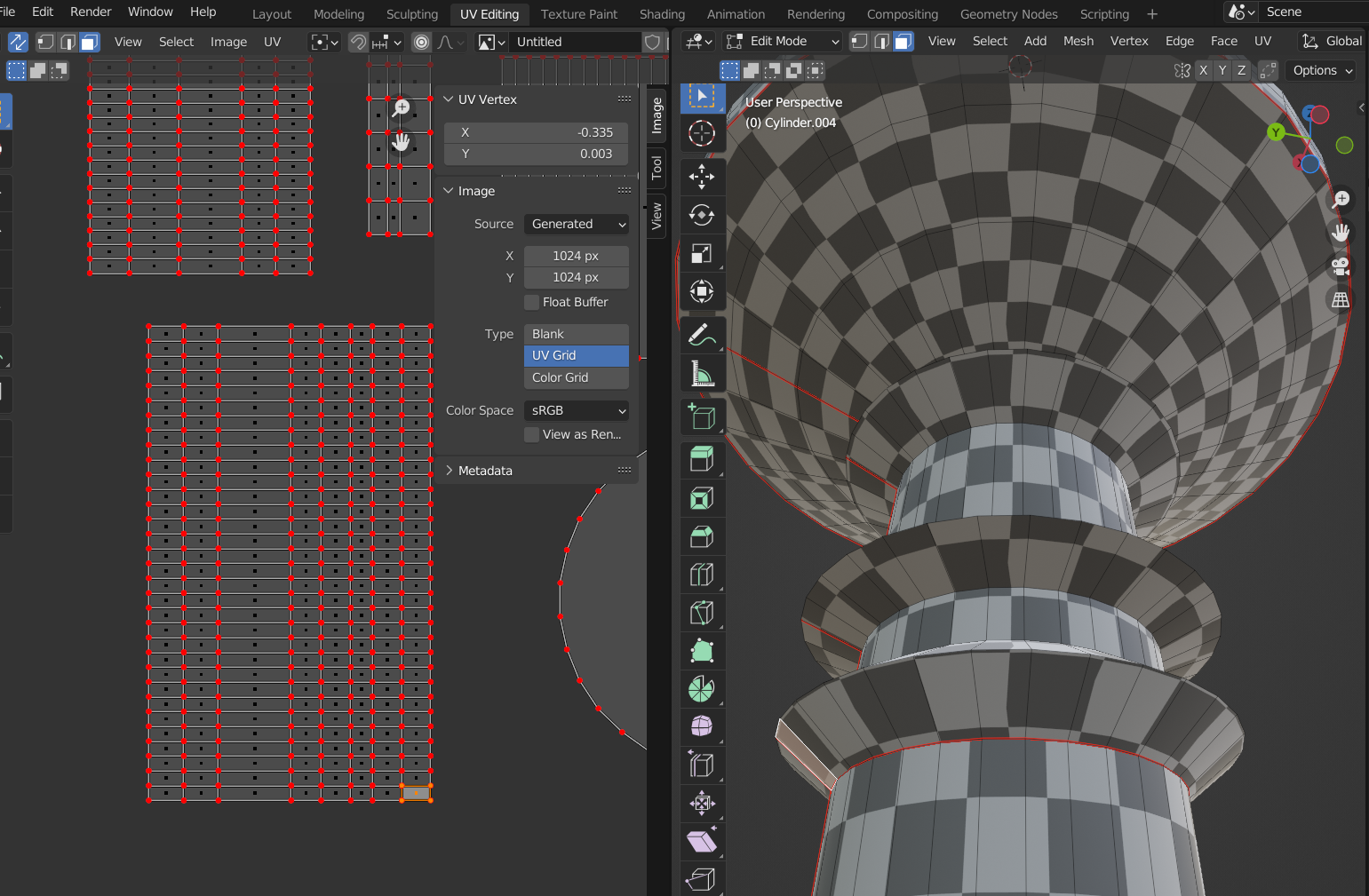Click the camera view gizmo in 3D viewport
The image size is (1369, 896).
point(1341,266)
